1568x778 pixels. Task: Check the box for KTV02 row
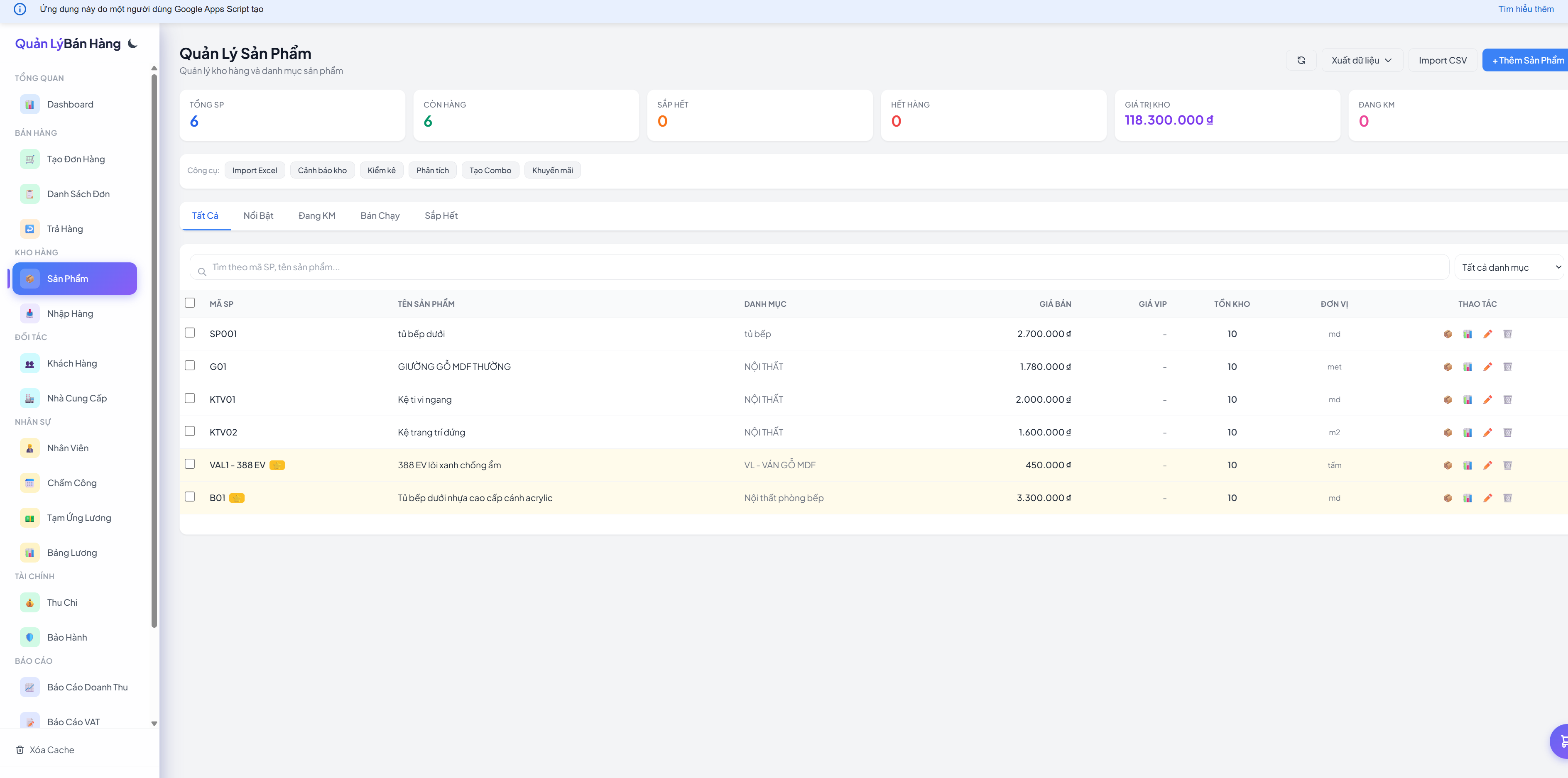point(190,431)
